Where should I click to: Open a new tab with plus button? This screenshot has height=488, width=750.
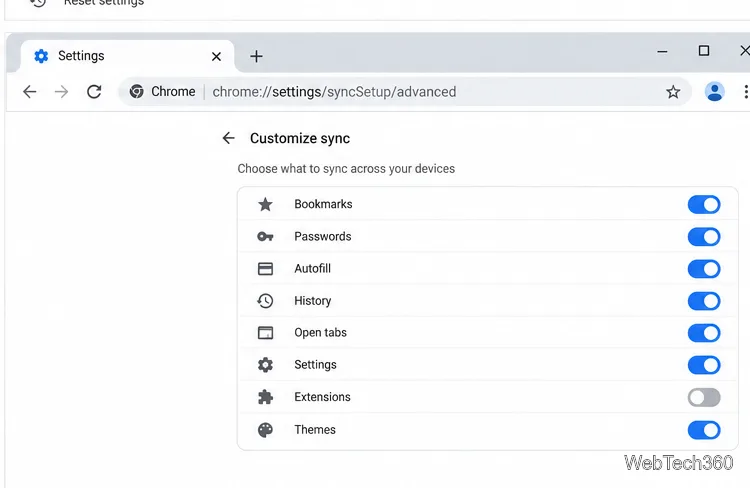[256, 56]
